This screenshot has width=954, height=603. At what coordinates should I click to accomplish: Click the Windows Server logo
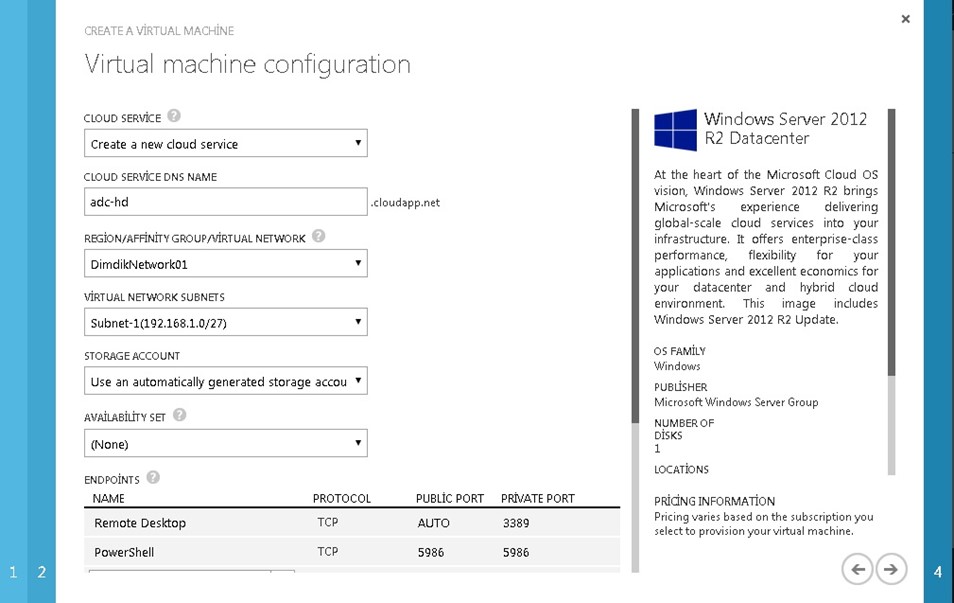click(675, 130)
